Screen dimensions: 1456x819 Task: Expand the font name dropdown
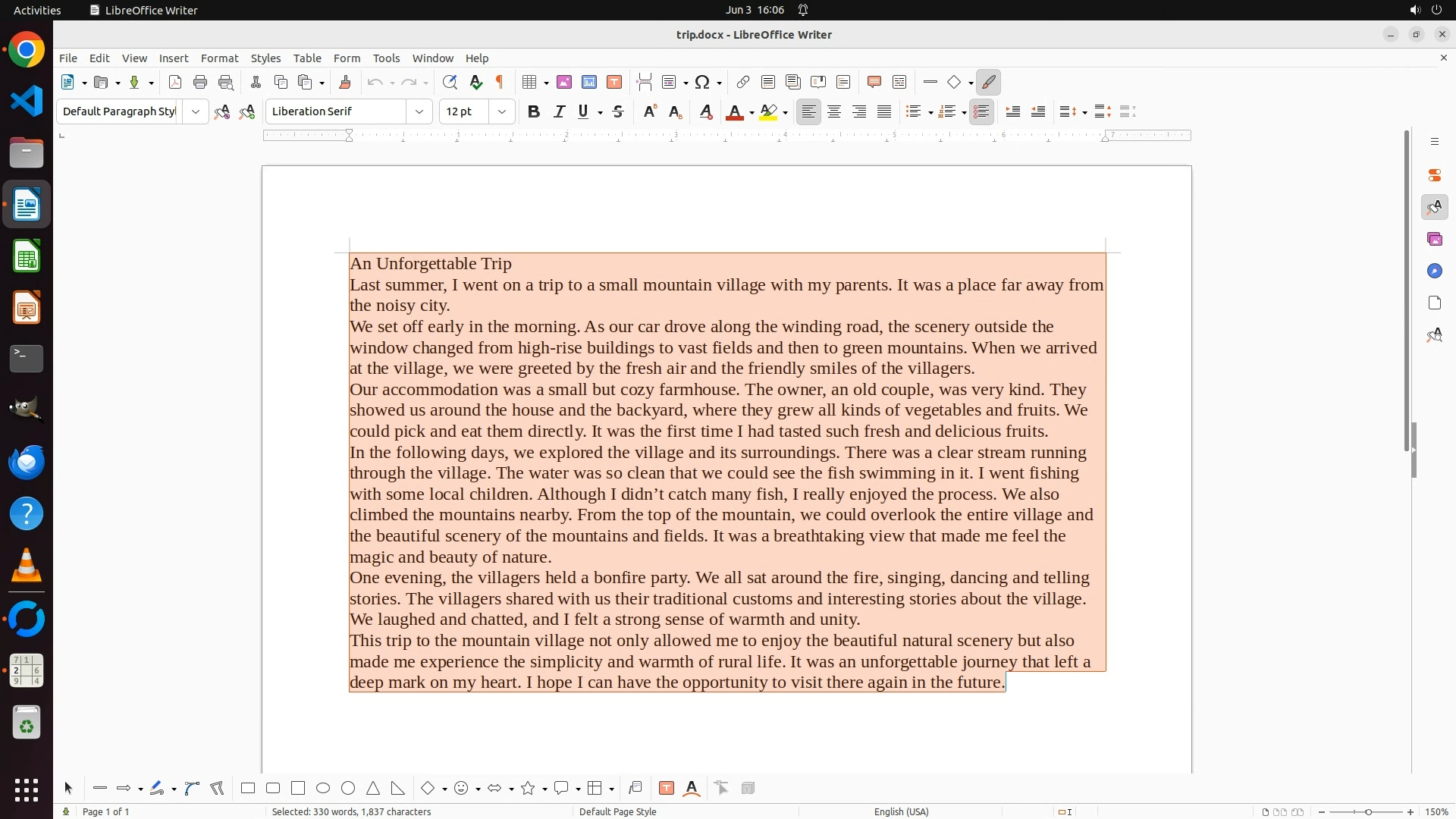(419, 112)
